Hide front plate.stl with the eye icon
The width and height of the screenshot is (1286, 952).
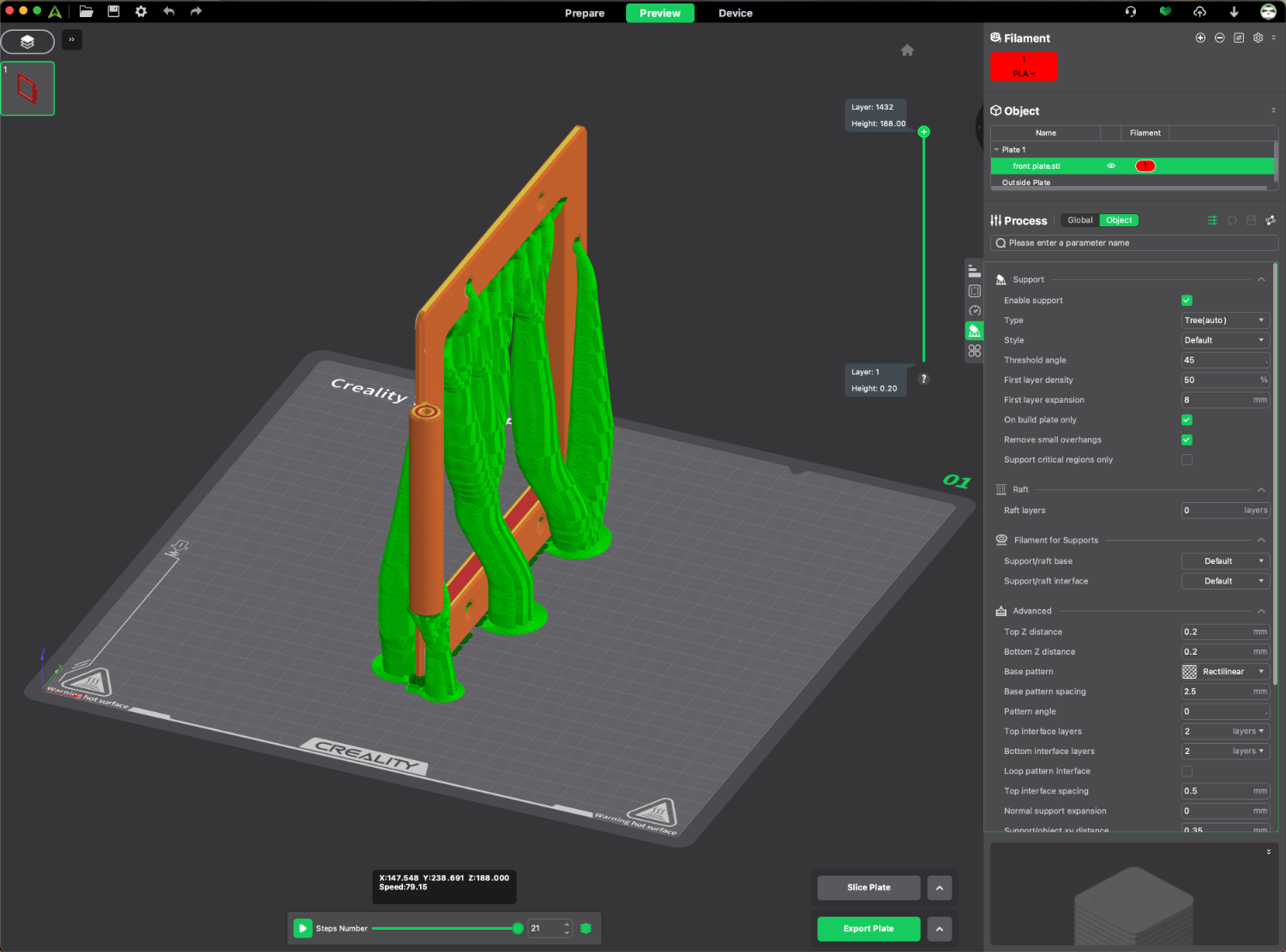[1111, 166]
